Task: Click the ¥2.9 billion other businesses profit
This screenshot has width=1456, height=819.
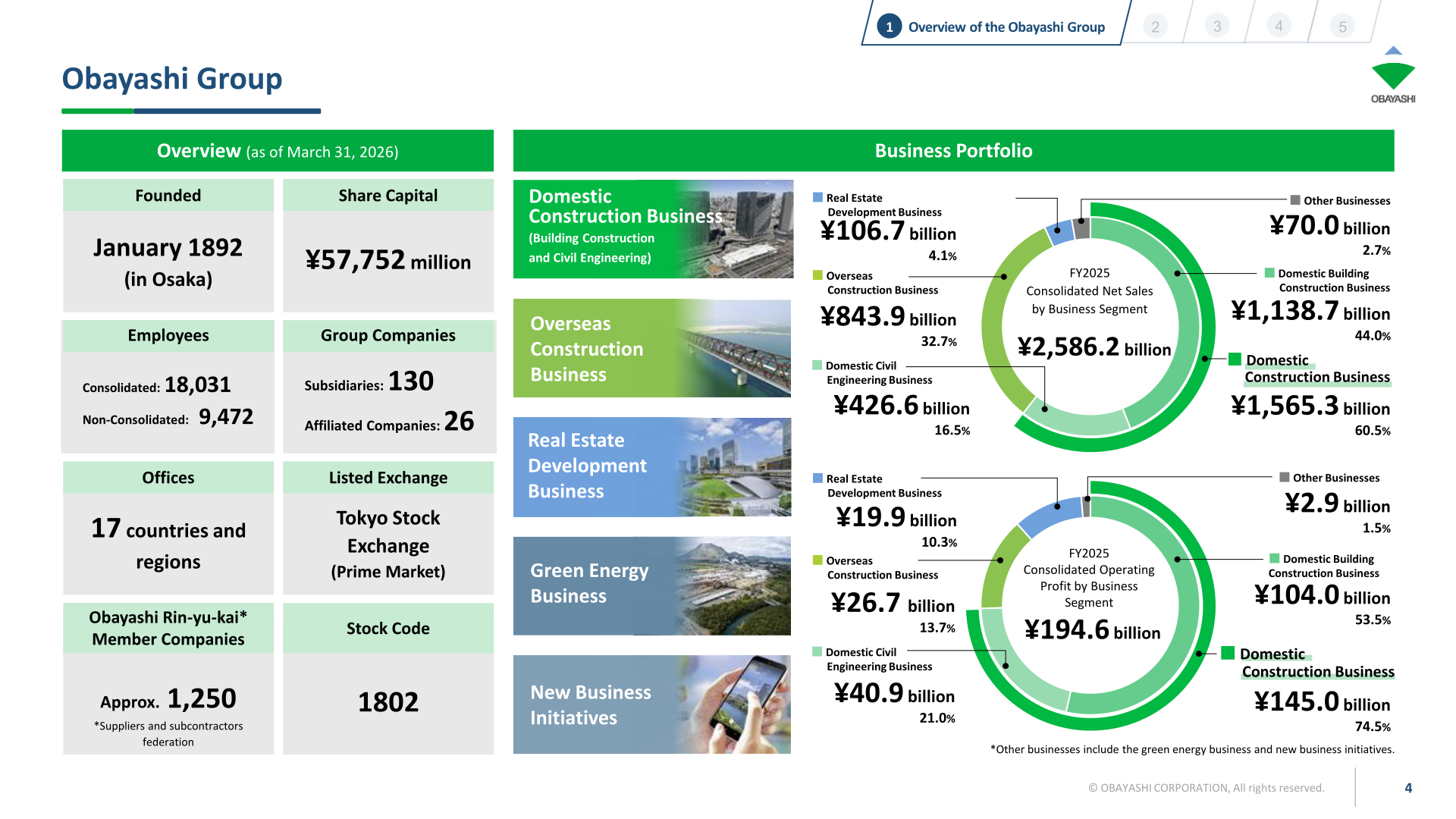Action: click(x=1338, y=503)
